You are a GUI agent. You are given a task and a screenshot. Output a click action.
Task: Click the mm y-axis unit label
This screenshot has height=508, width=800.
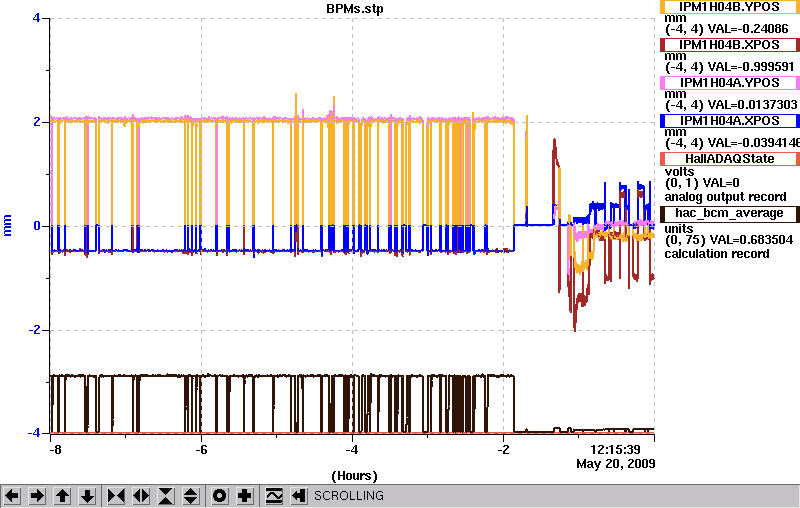[7, 225]
